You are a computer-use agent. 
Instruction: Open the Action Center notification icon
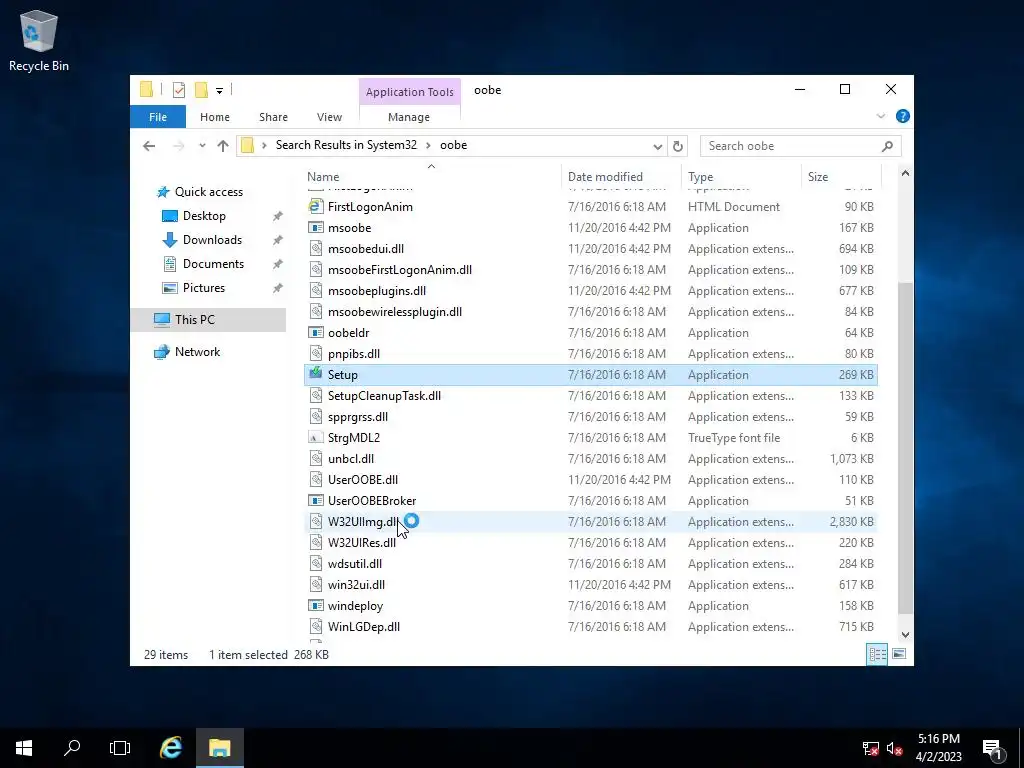993,749
